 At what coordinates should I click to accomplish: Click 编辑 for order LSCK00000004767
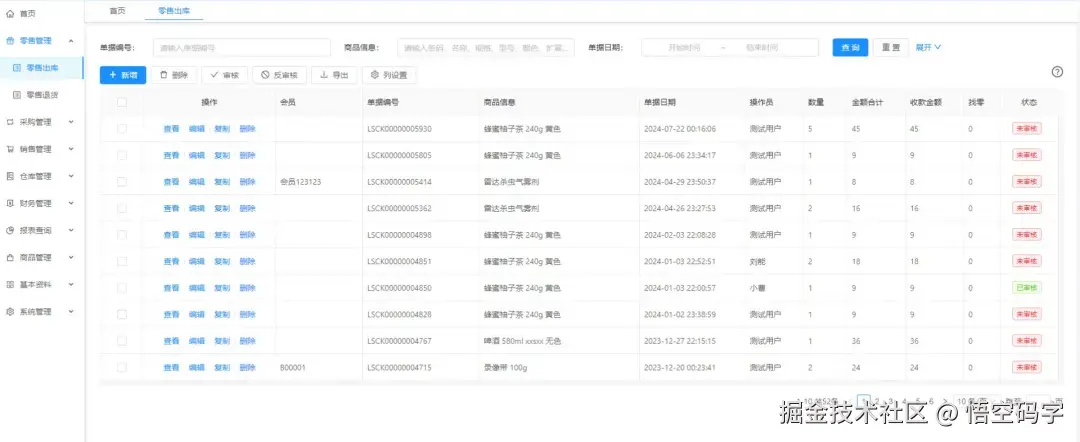pos(197,341)
